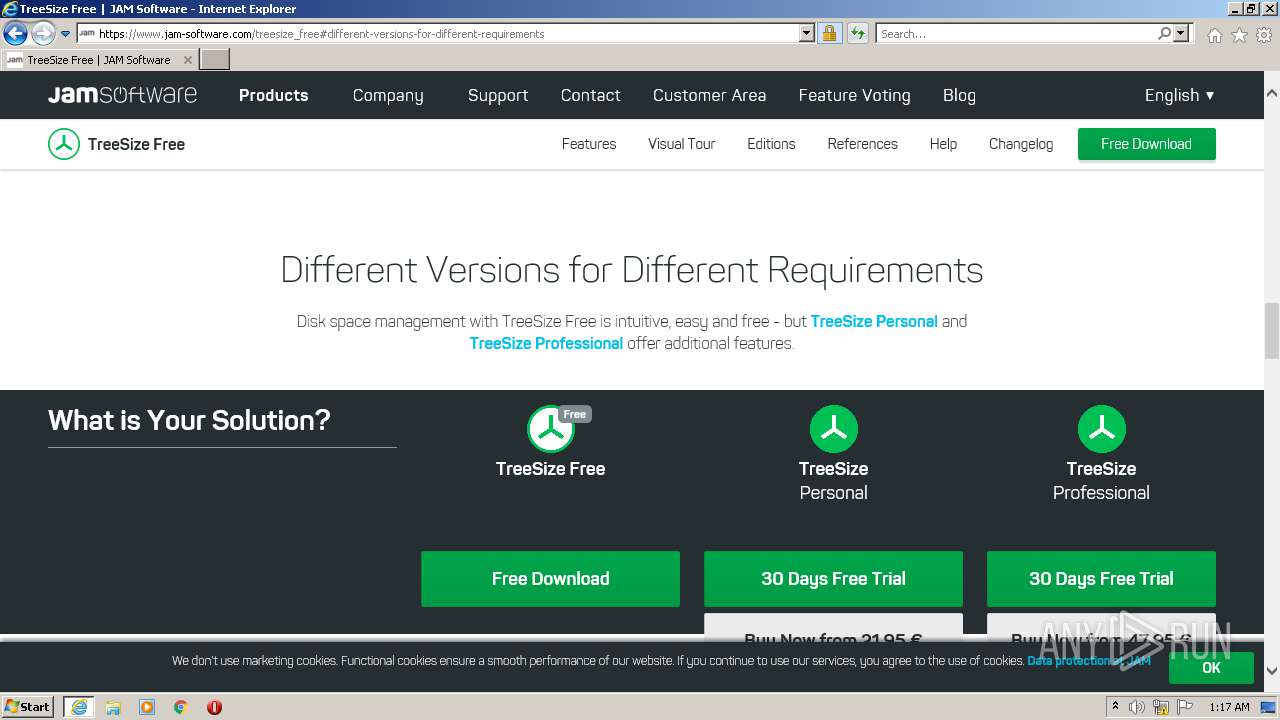Viewport: 1280px width, 720px height.
Task: Click scrollbar up arrow
Action: 1272,93
